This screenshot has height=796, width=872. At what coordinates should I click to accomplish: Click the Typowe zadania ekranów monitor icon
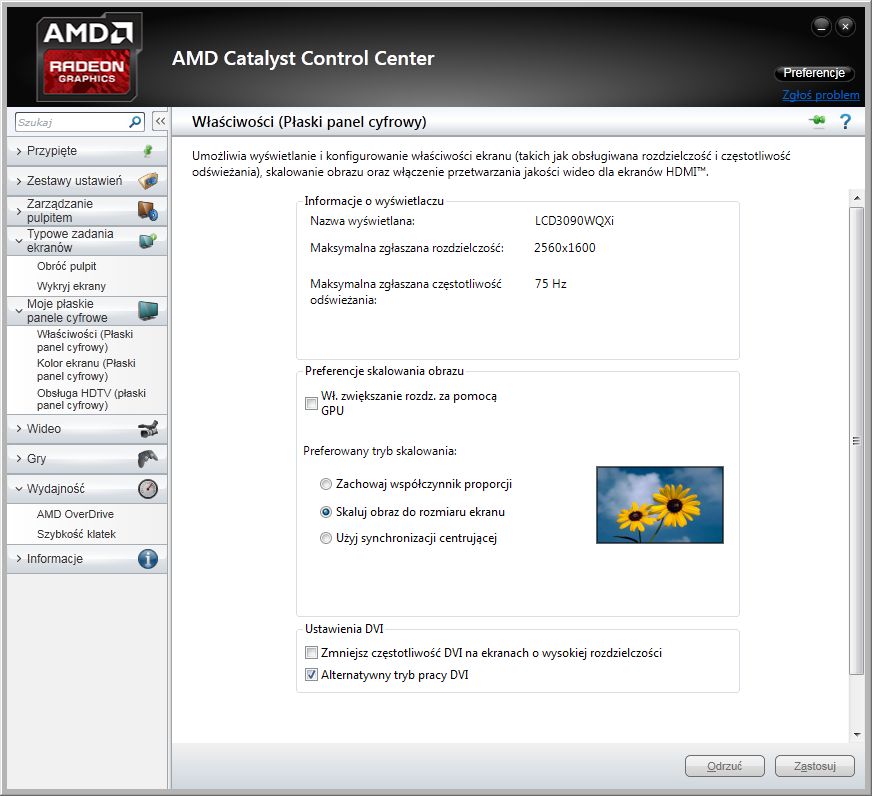tap(148, 240)
